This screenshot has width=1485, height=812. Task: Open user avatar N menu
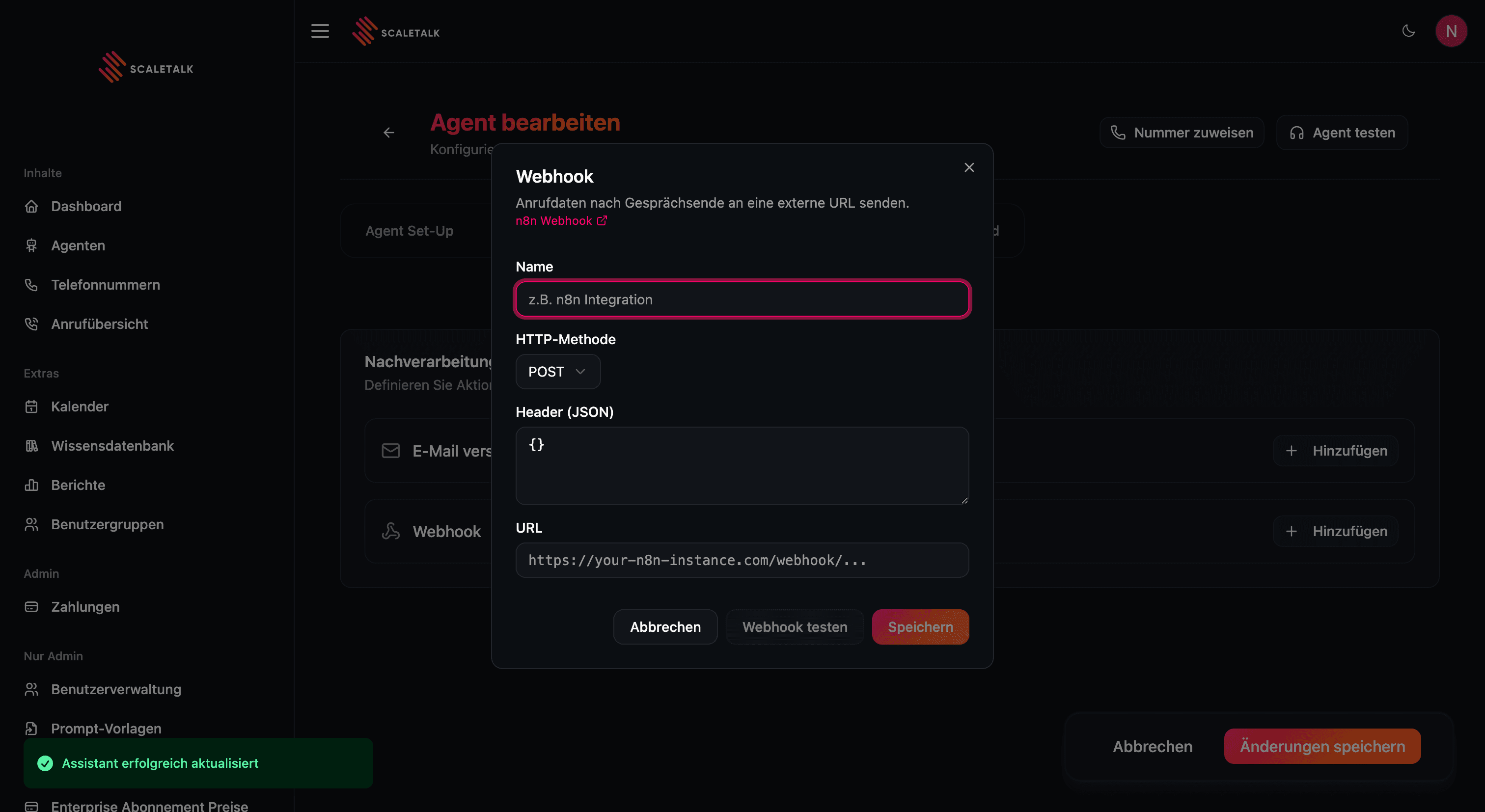tap(1451, 31)
